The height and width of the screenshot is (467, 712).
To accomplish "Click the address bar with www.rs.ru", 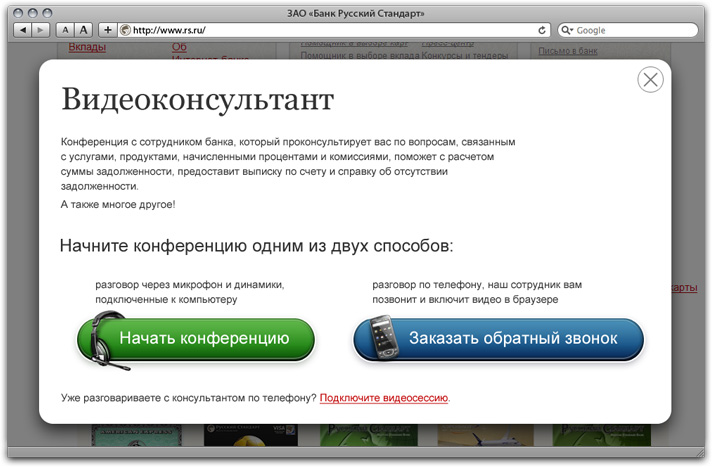I will tap(330, 30).
